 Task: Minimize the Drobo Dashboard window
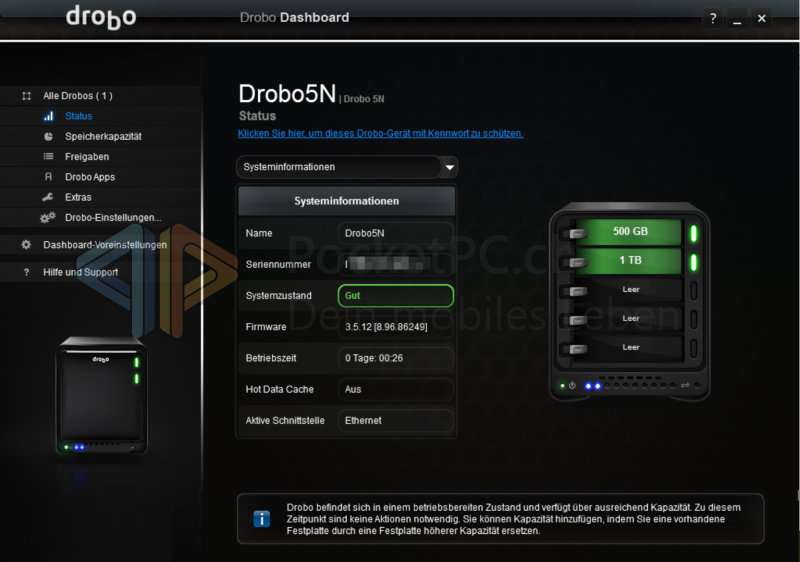coord(737,19)
